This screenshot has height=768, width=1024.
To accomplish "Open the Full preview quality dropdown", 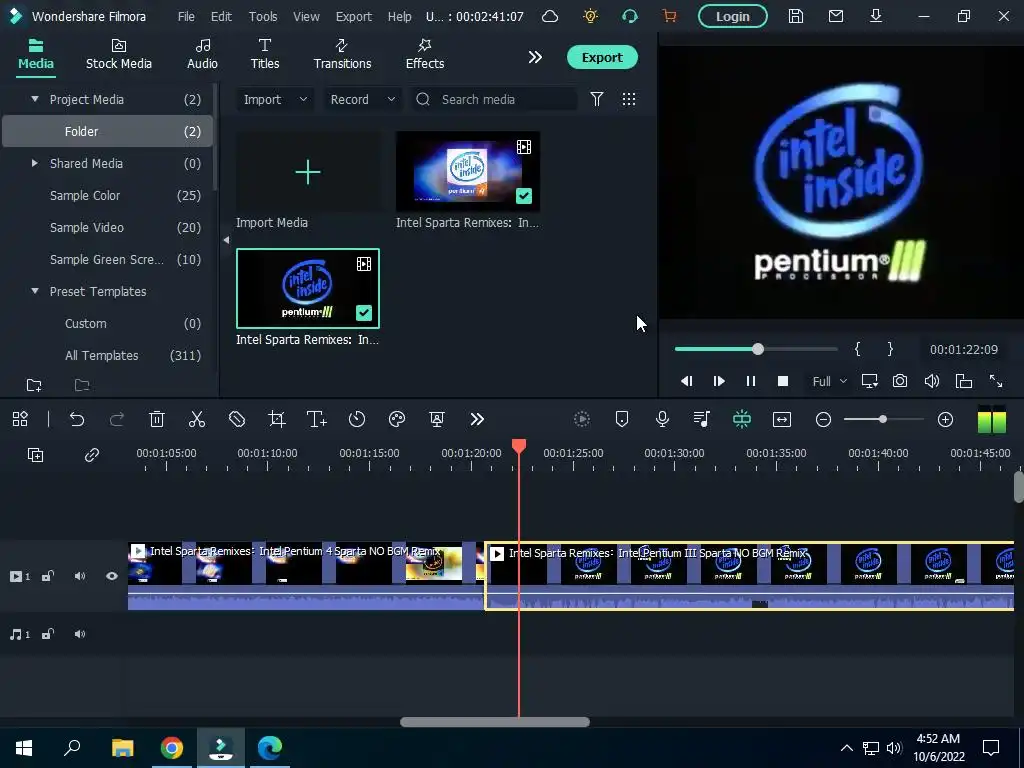I will (x=829, y=381).
